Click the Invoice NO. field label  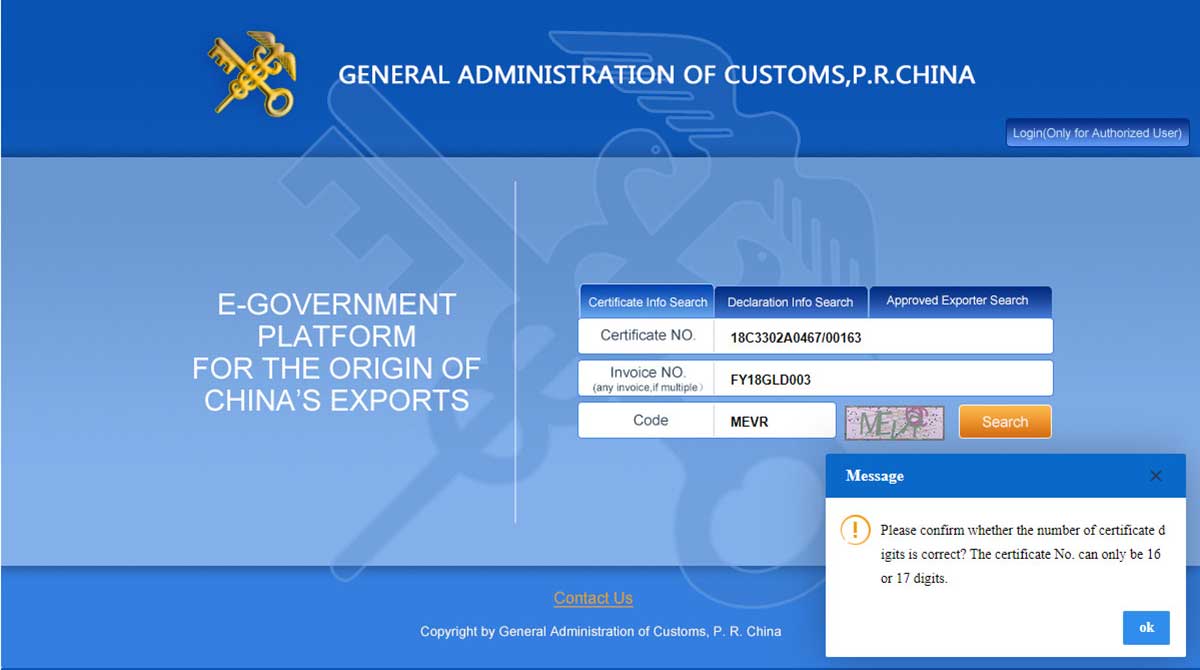647,378
